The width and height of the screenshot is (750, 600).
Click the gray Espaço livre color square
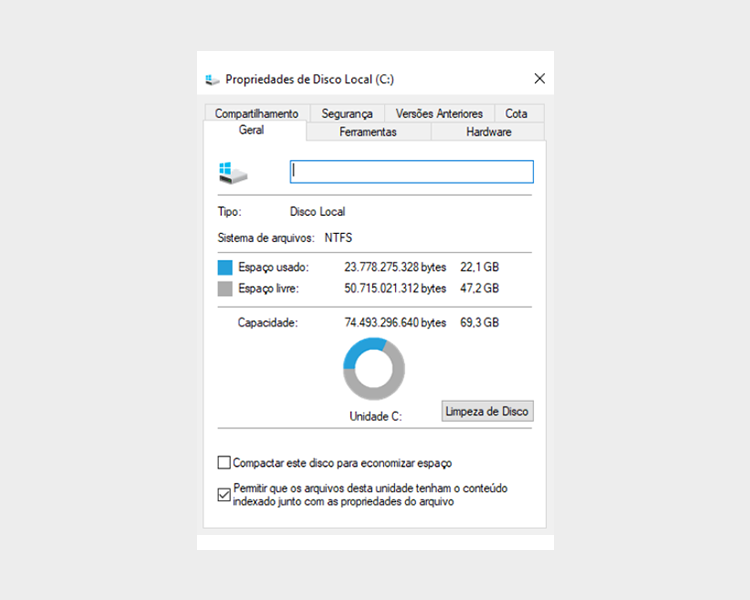coord(225,289)
